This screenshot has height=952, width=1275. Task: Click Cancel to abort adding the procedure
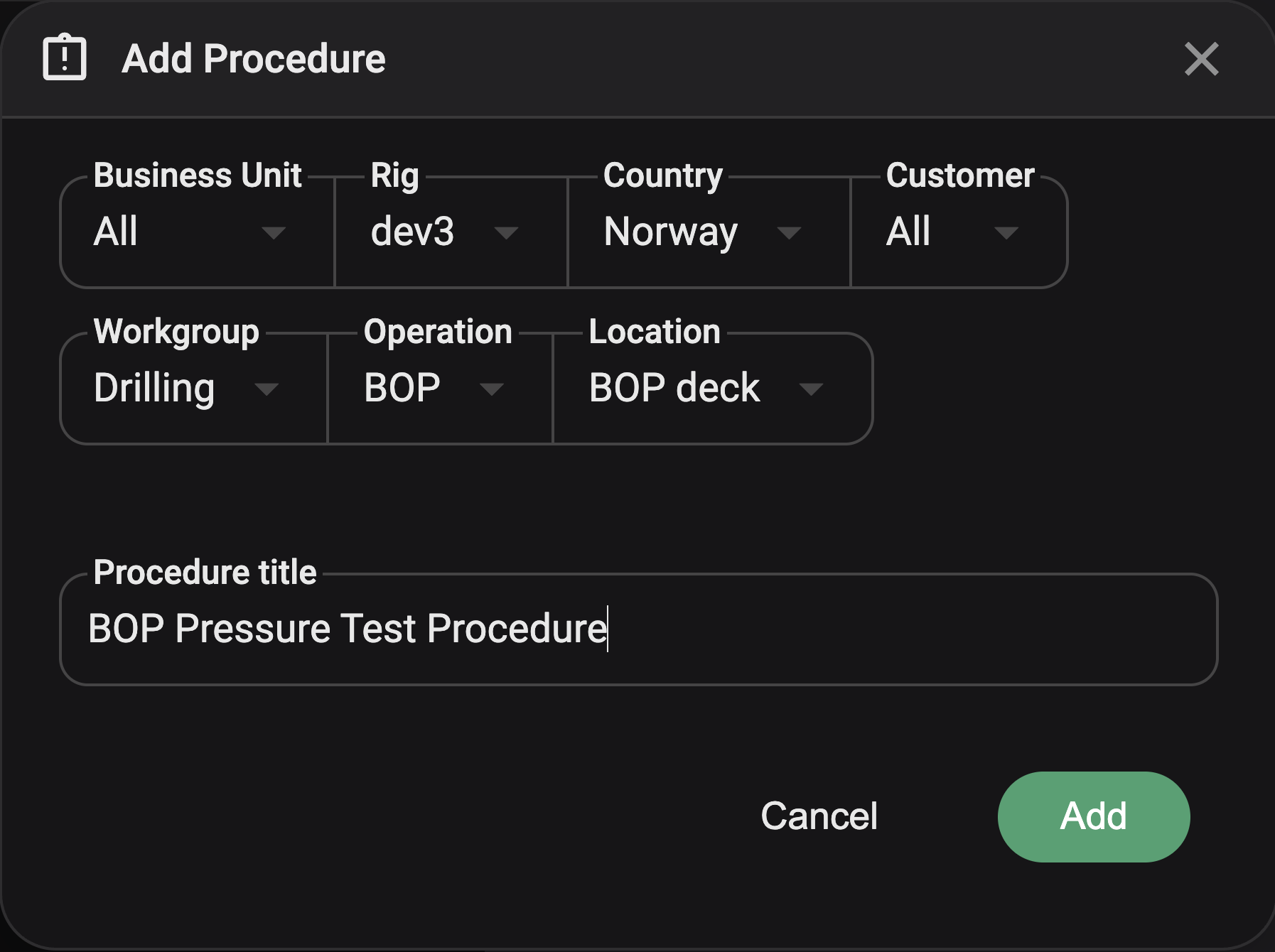click(x=819, y=816)
